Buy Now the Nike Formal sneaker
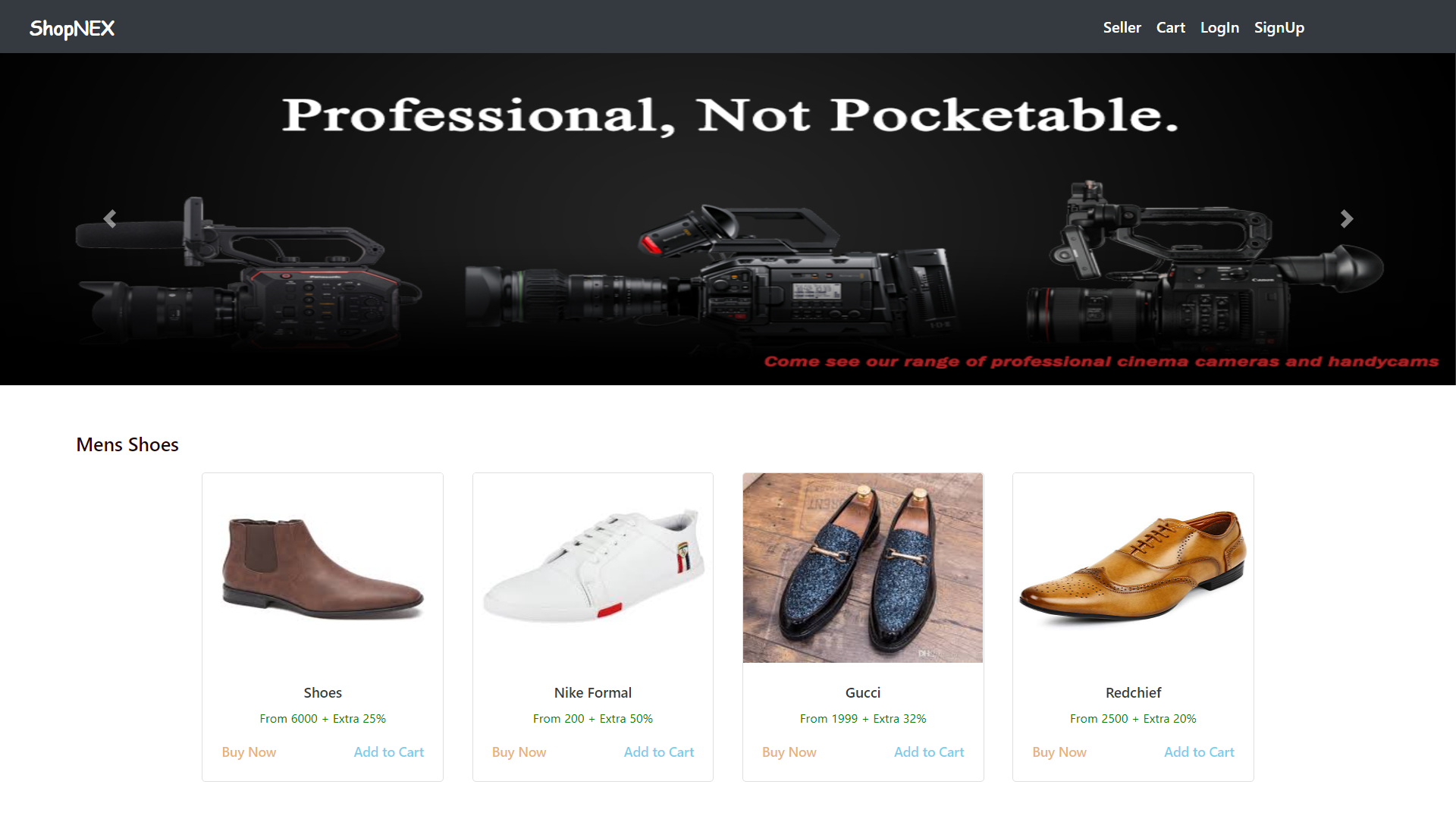Screen dimensions: 1456x819 pyautogui.click(x=519, y=752)
